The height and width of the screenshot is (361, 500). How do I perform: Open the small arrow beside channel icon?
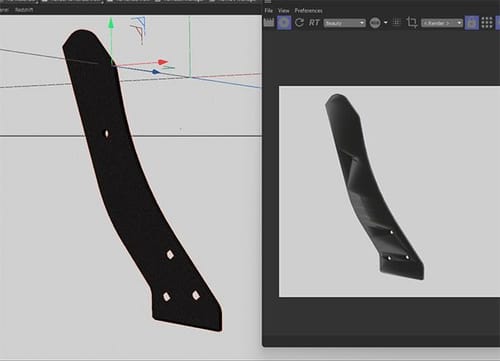(x=386, y=23)
